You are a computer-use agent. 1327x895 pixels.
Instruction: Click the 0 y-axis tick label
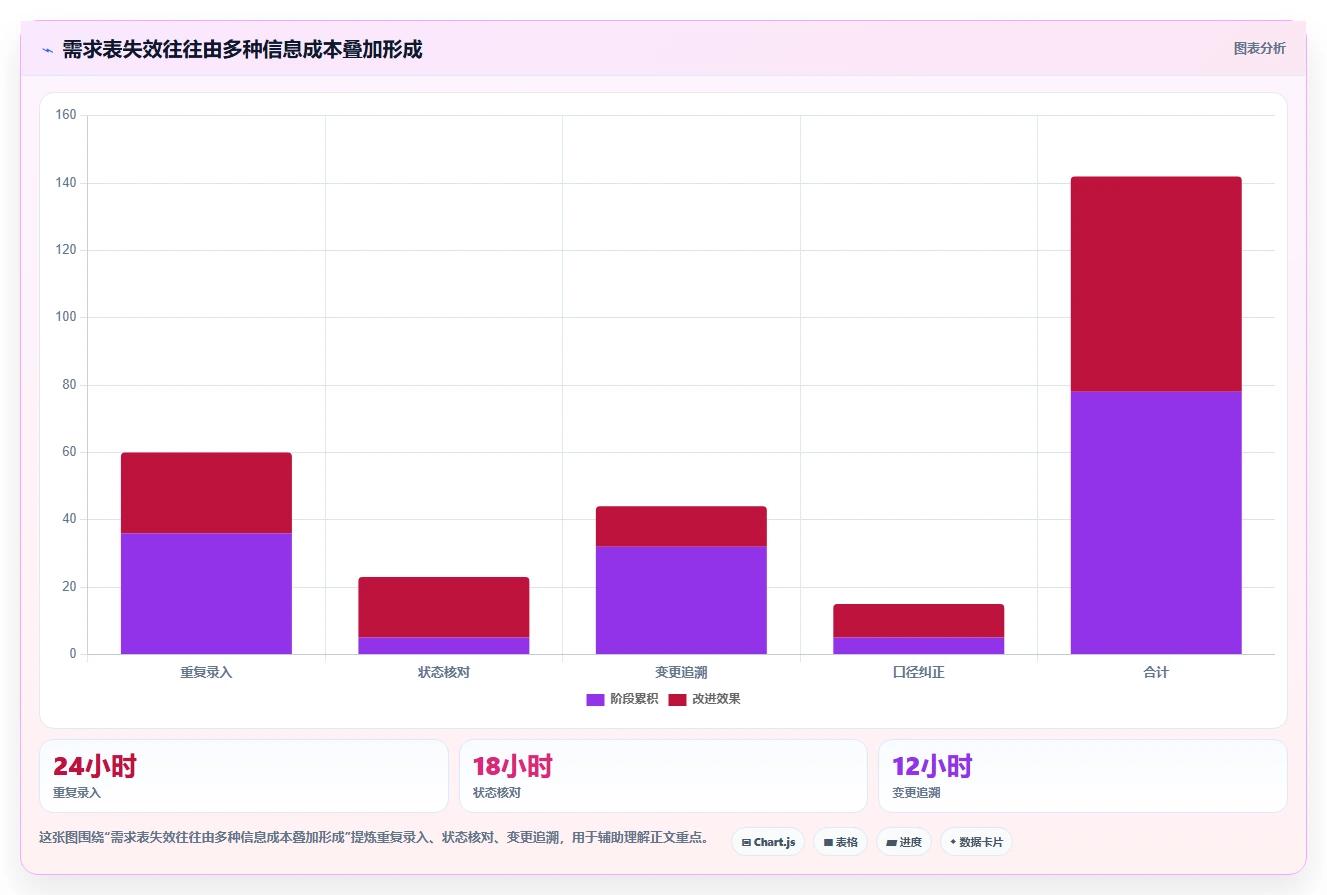tap(72, 654)
